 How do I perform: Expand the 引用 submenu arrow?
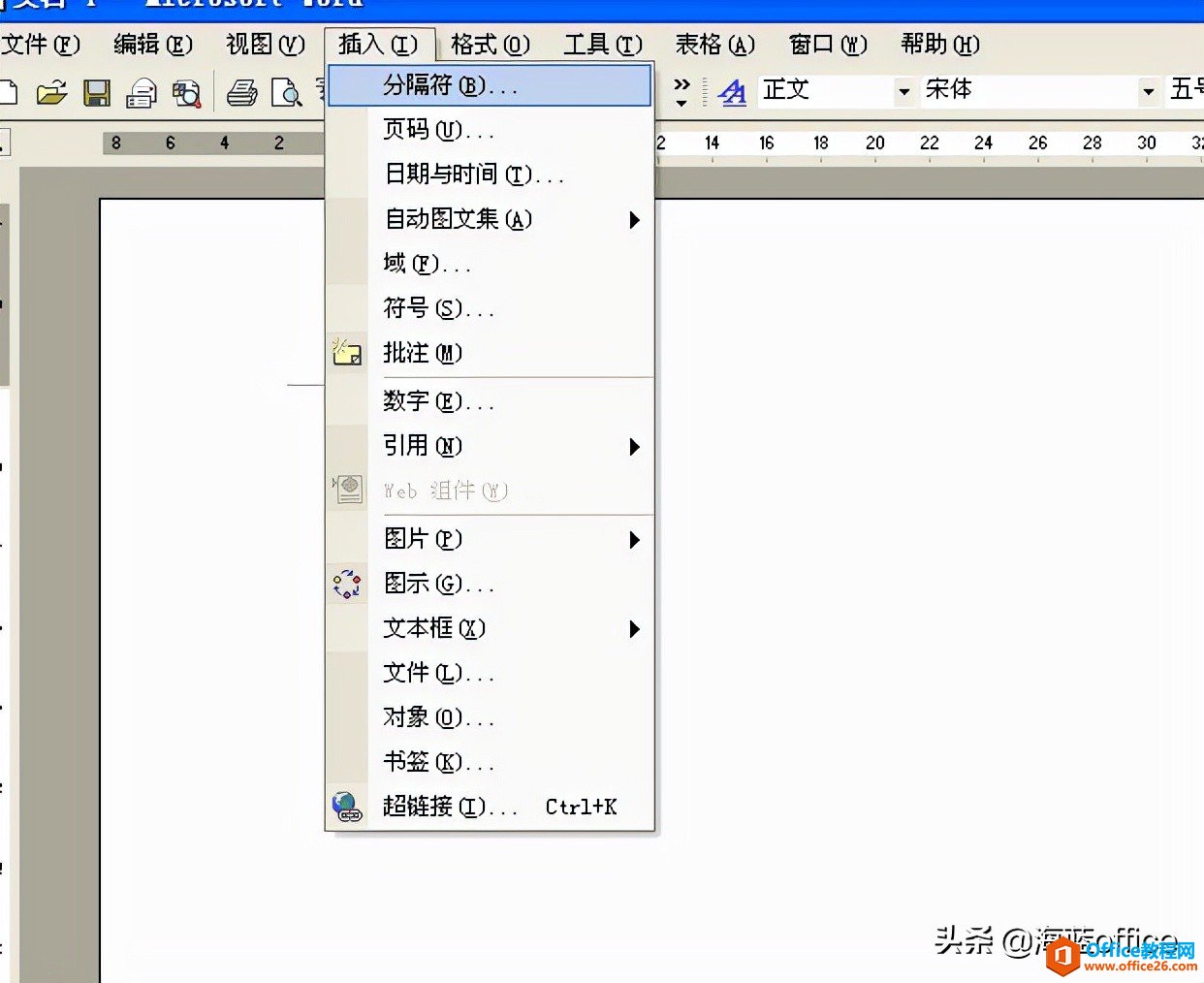635,447
